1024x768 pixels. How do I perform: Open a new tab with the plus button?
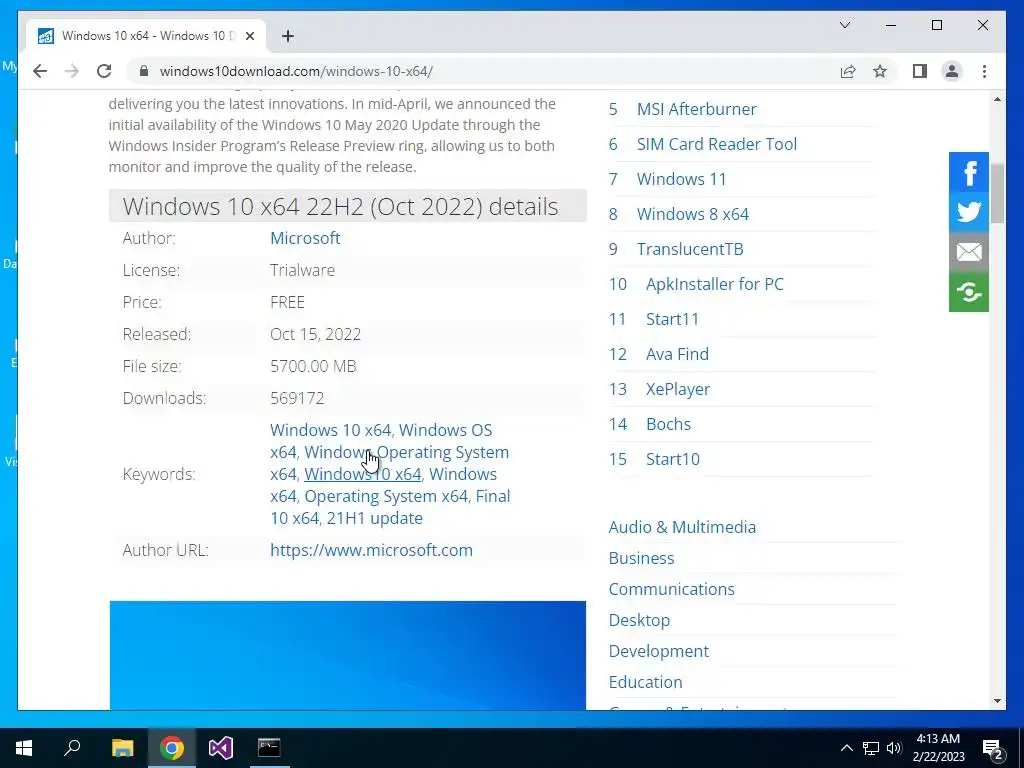pos(288,36)
